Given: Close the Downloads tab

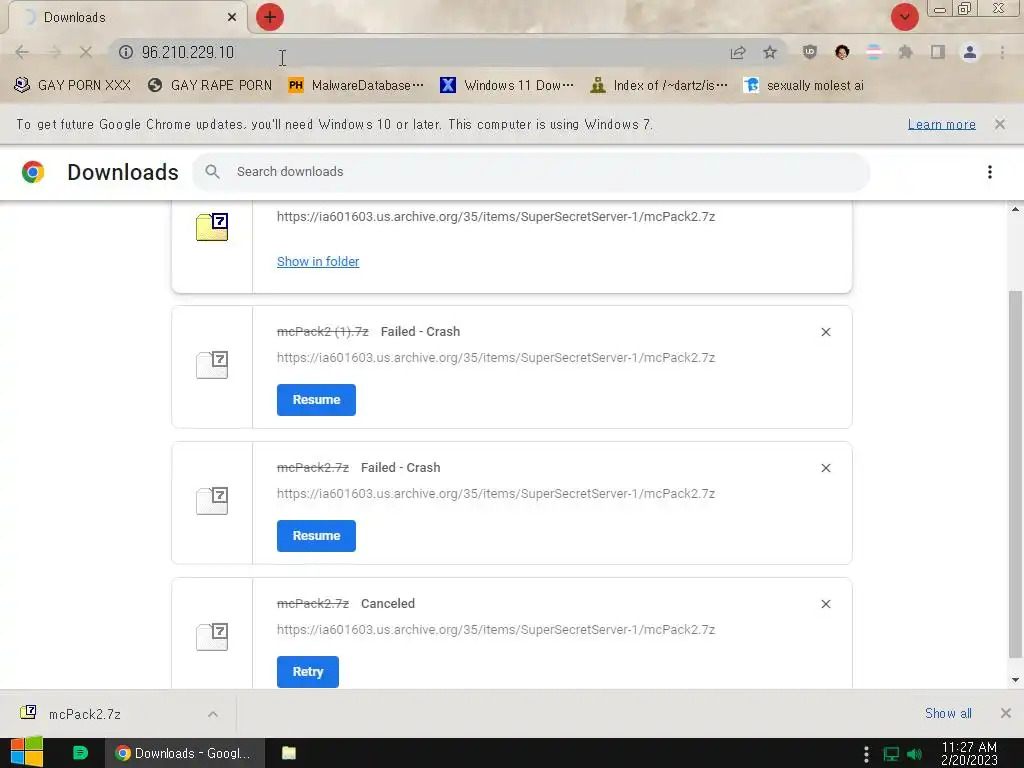Looking at the screenshot, I should point(232,17).
